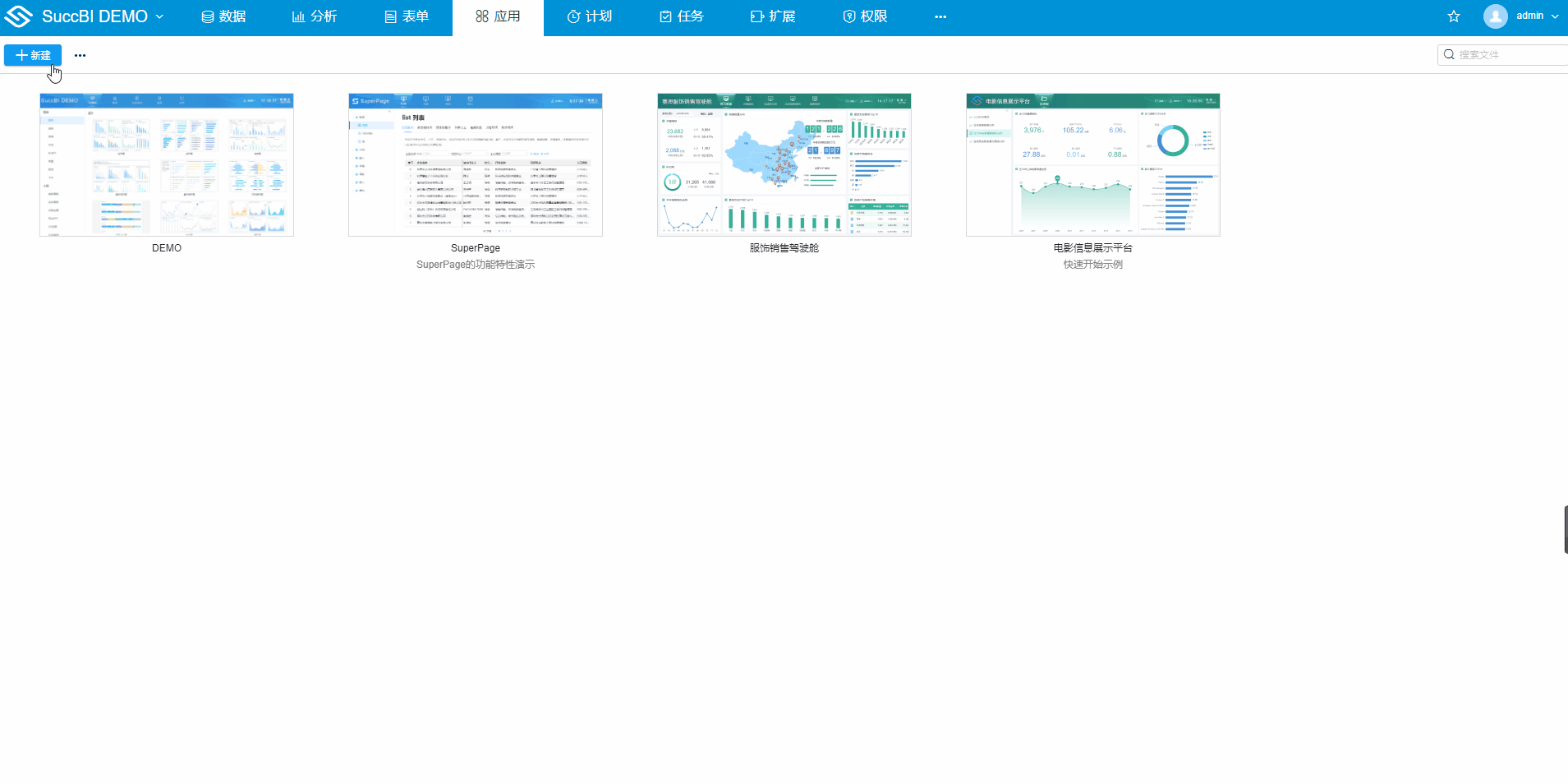
Task: Click the 新建 button
Action: click(x=33, y=55)
